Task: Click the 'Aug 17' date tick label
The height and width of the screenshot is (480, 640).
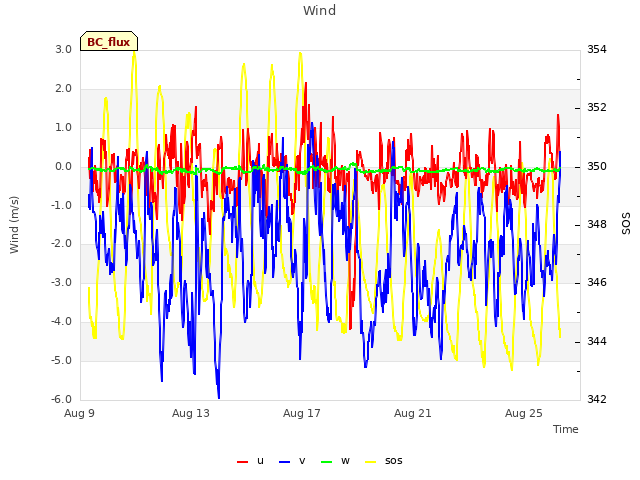Action: point(302,413)
